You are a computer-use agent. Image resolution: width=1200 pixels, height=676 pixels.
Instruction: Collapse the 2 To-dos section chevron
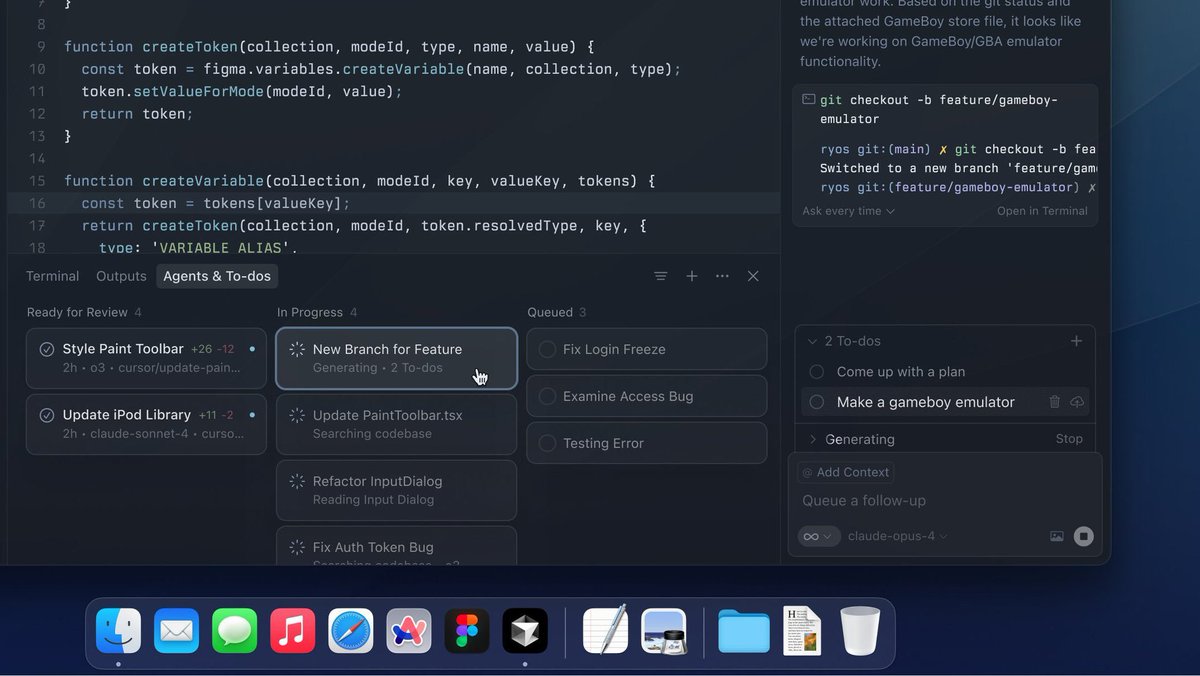812,341
